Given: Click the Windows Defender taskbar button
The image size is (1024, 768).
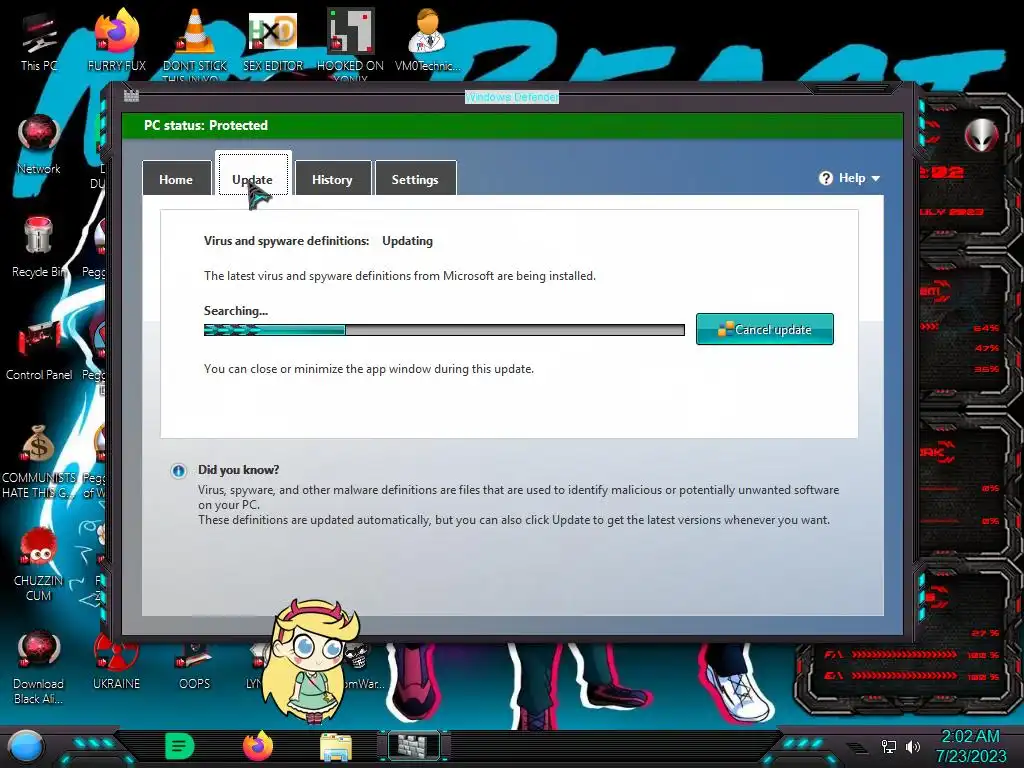Looking at the screenshot, I should 413,746.
